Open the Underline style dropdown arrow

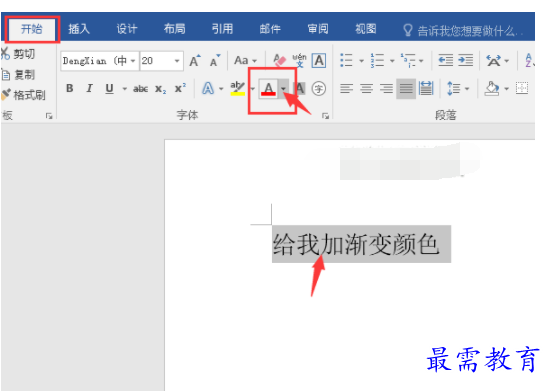coord(124,89)
